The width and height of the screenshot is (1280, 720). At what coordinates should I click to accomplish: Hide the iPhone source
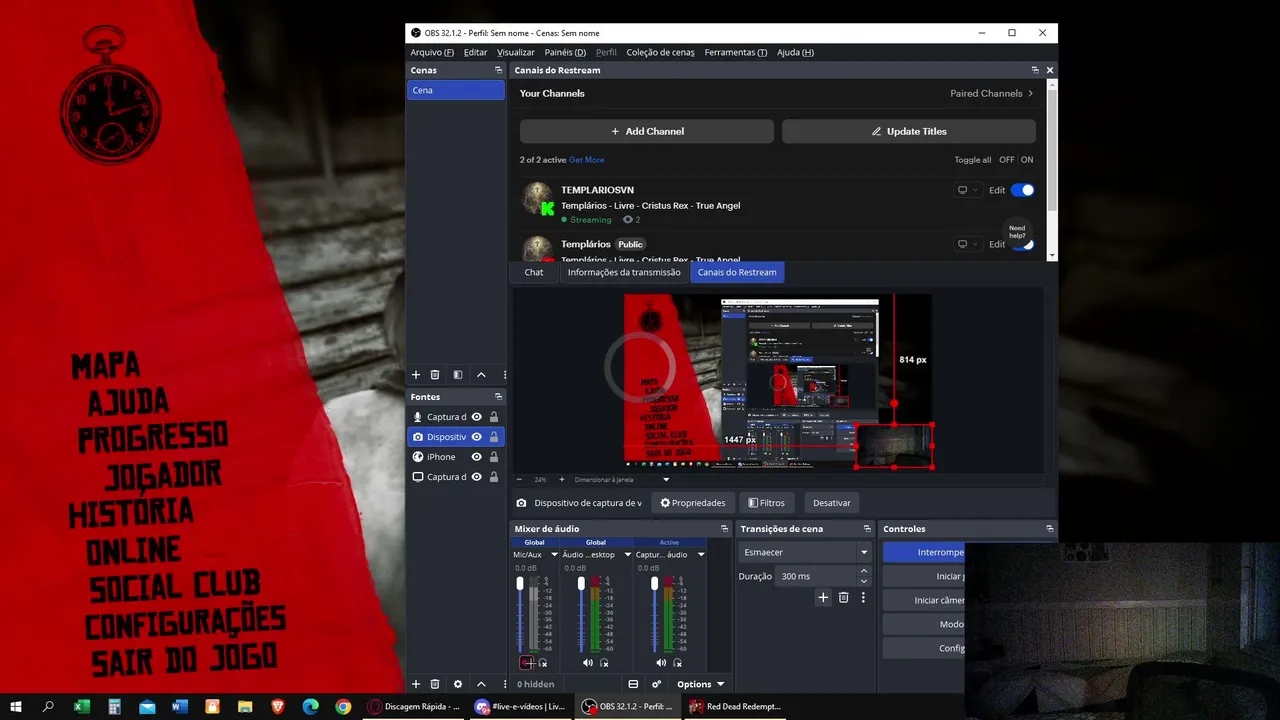[477, 457]
